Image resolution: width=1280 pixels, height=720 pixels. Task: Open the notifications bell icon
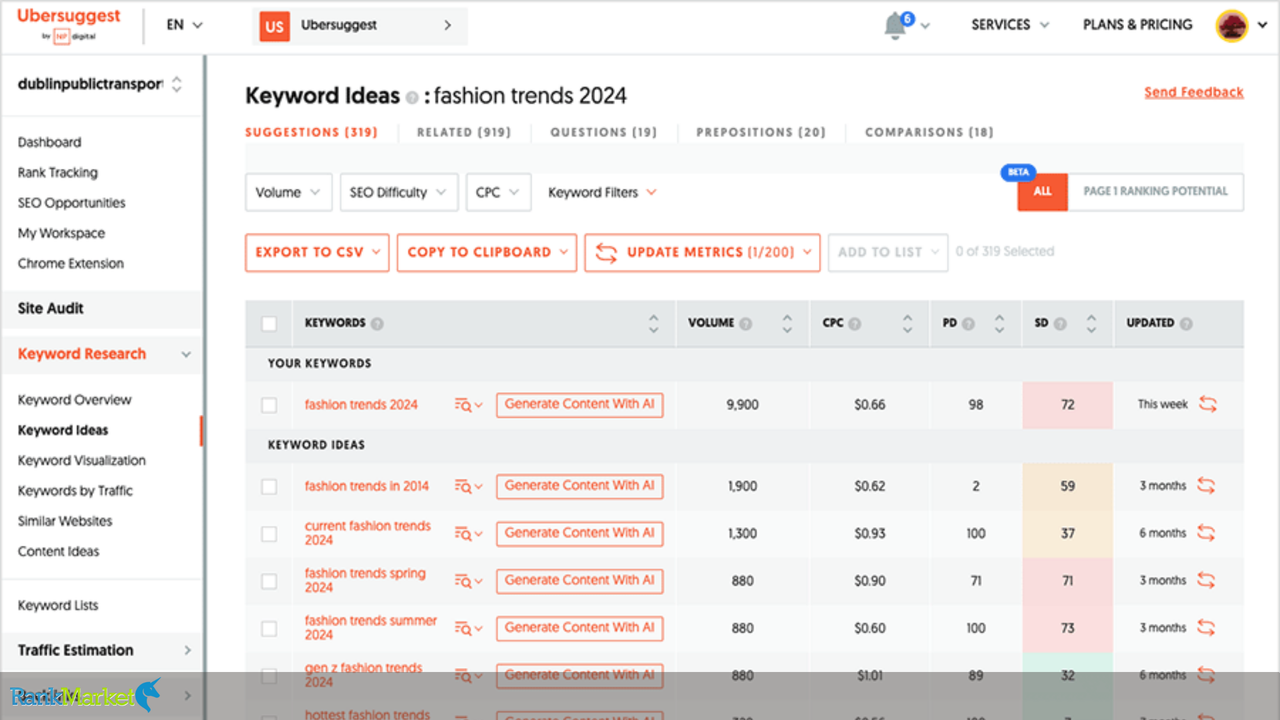coord(895,26)
